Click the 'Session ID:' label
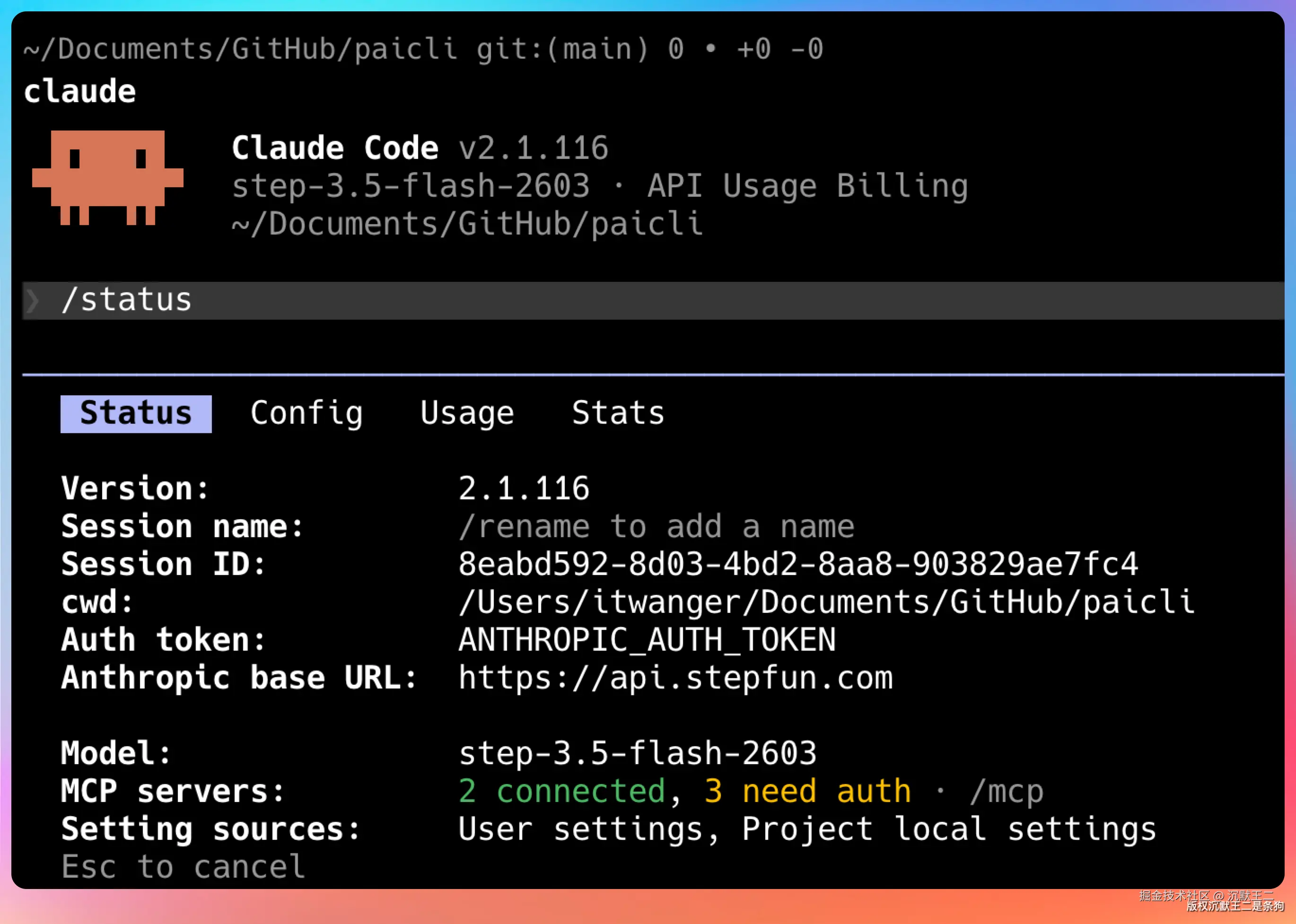Screen dimensions: 1296x924 coord(164,565)
